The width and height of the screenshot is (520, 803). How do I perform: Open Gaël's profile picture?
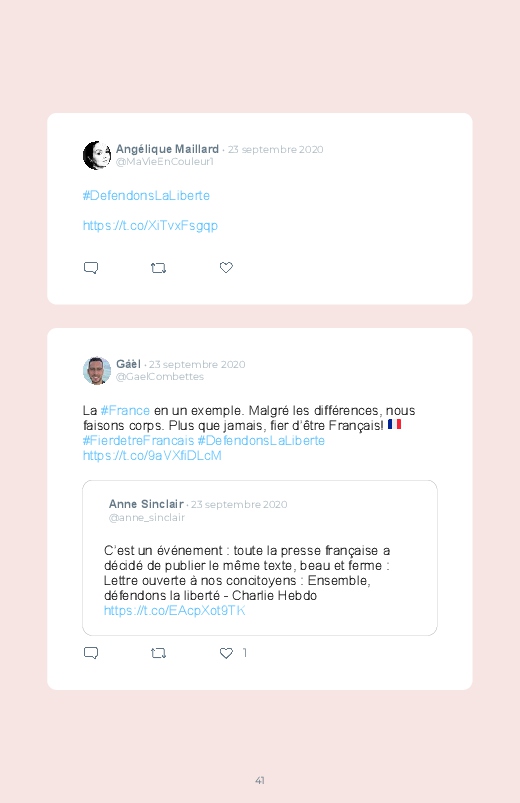[97, 370]
